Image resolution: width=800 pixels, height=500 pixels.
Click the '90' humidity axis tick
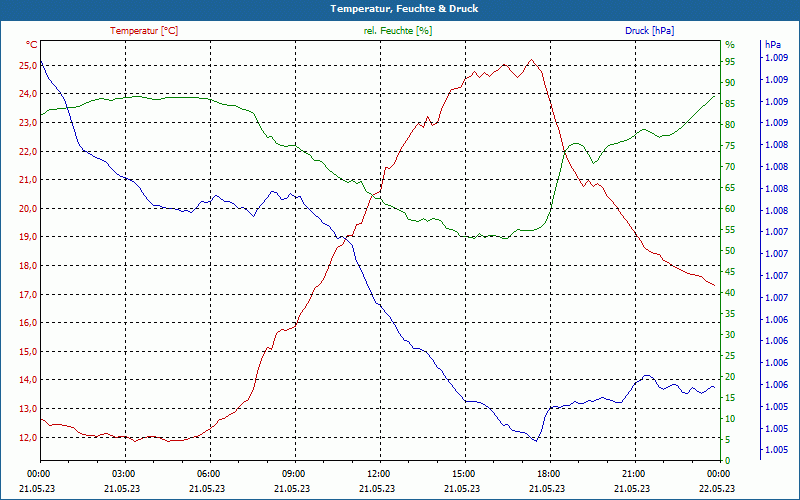click(x=730, y=83)
